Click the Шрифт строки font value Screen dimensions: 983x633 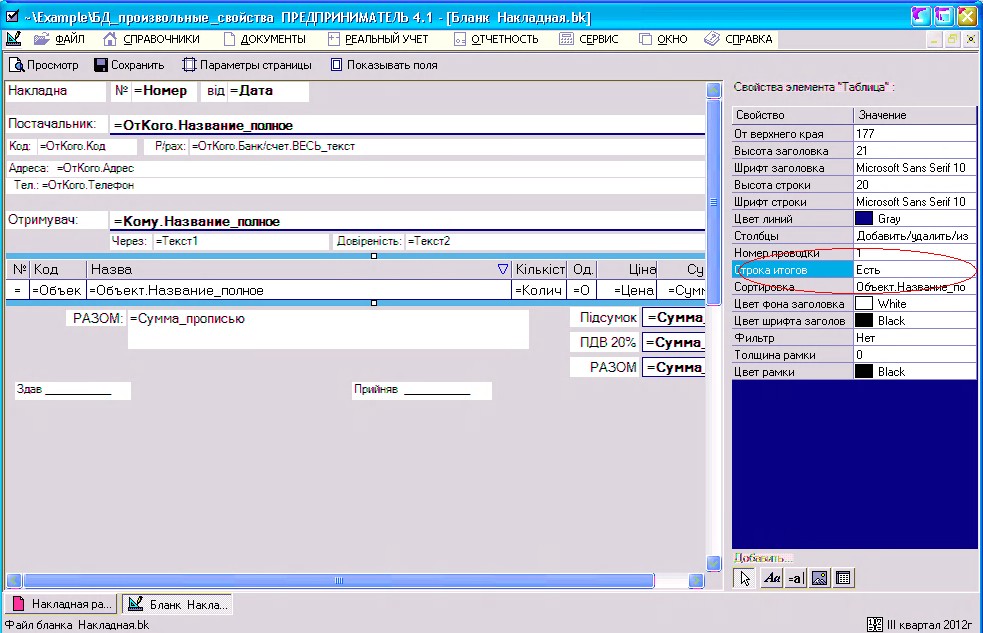(x=913, y=202)
